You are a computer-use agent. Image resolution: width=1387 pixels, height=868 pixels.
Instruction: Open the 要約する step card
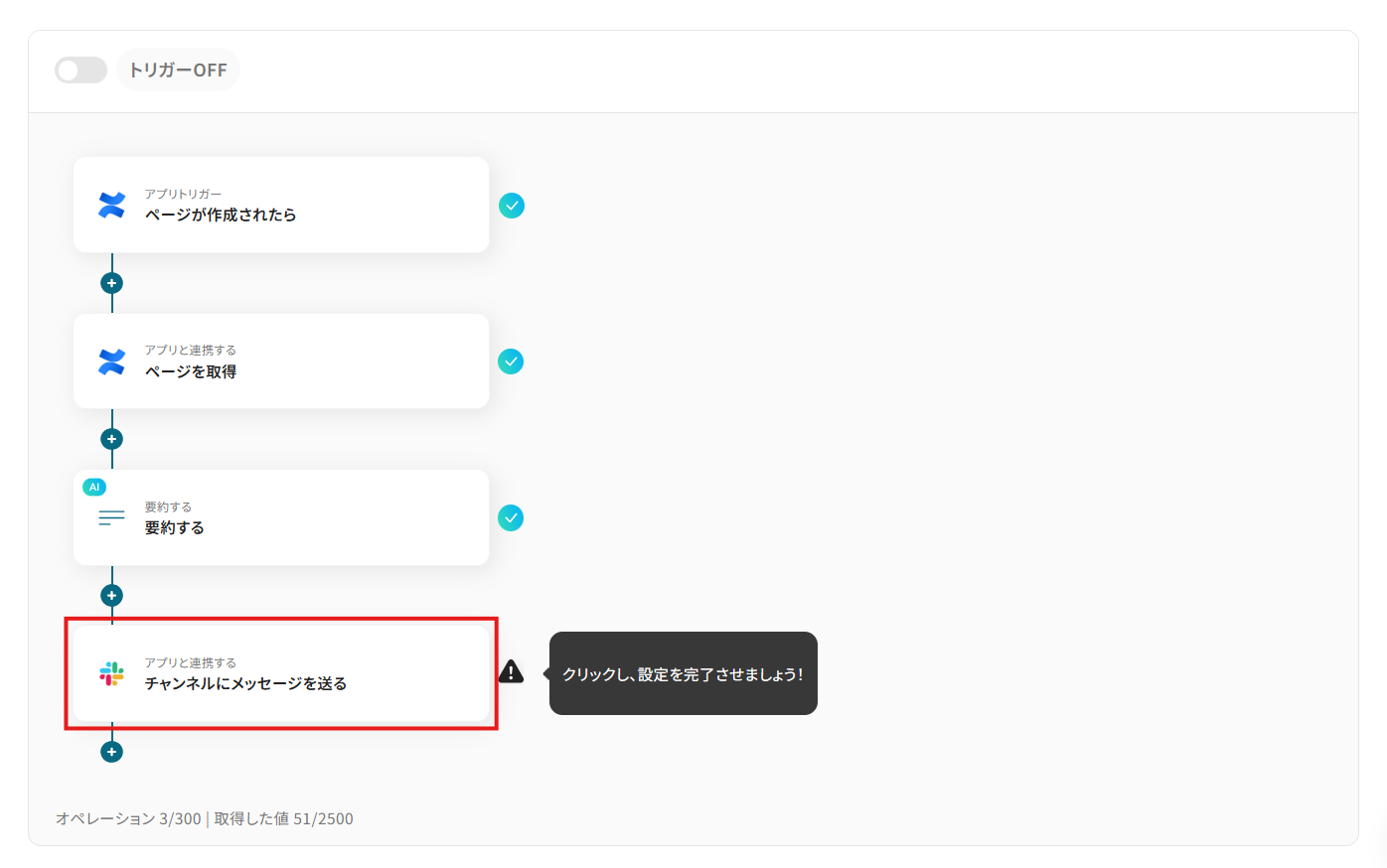click(281, 517)
